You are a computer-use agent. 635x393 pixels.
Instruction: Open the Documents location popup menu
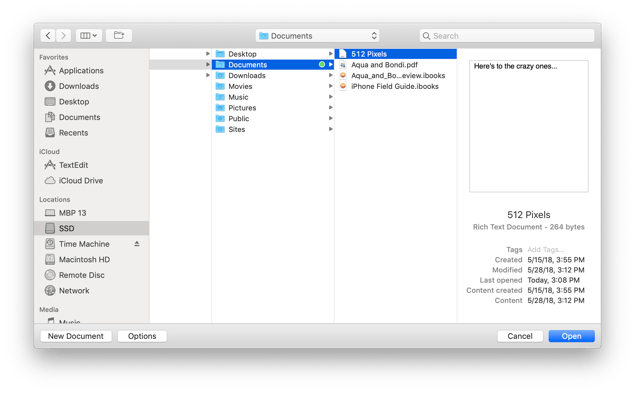(318, 36)
